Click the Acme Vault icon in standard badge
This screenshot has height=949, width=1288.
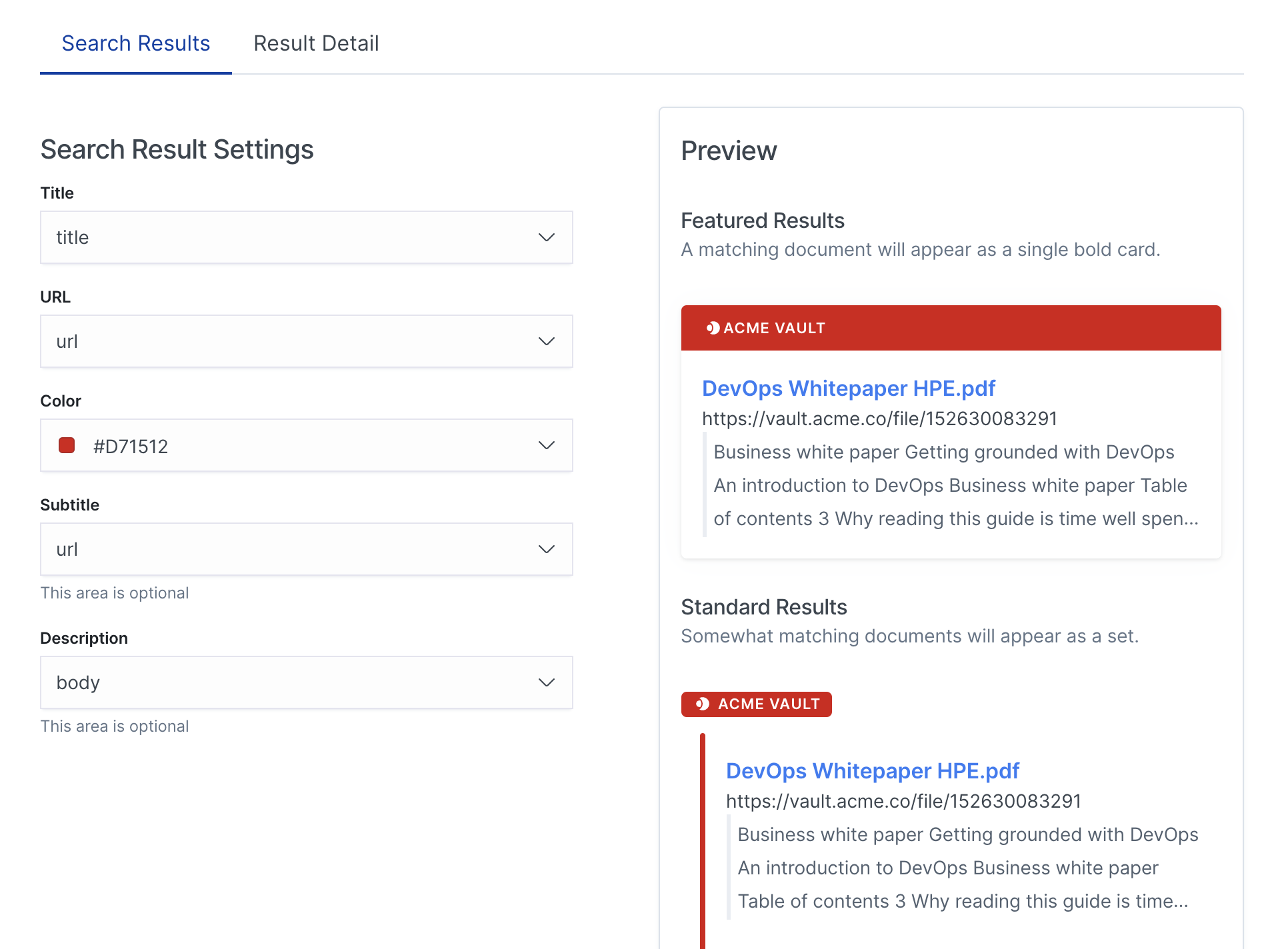[702, 704]
